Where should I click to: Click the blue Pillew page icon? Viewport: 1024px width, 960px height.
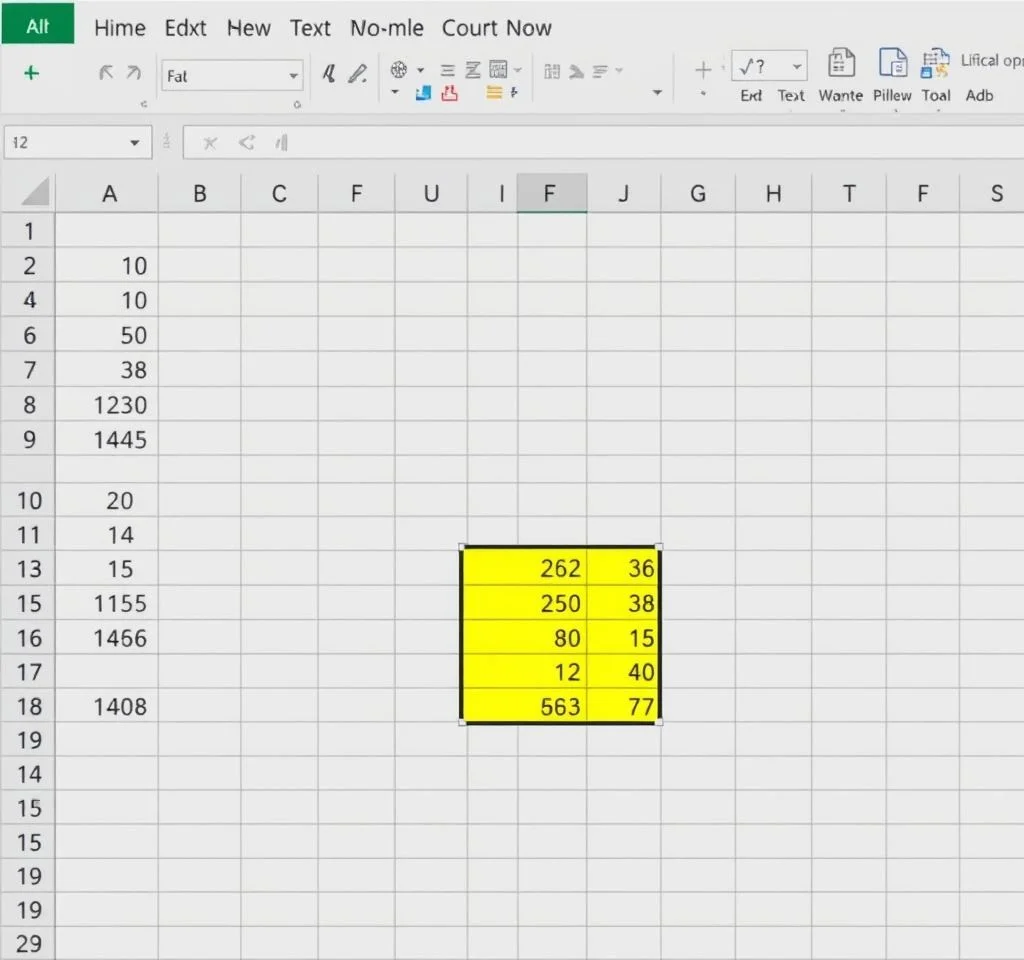click(892, 64)
